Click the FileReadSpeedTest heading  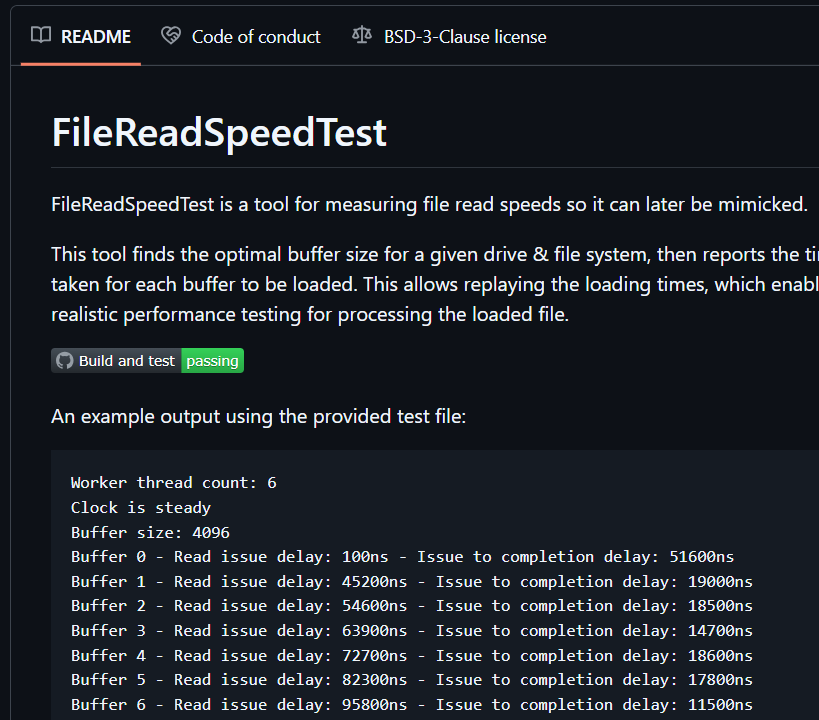pyautogui.click(x=218, y=131)
